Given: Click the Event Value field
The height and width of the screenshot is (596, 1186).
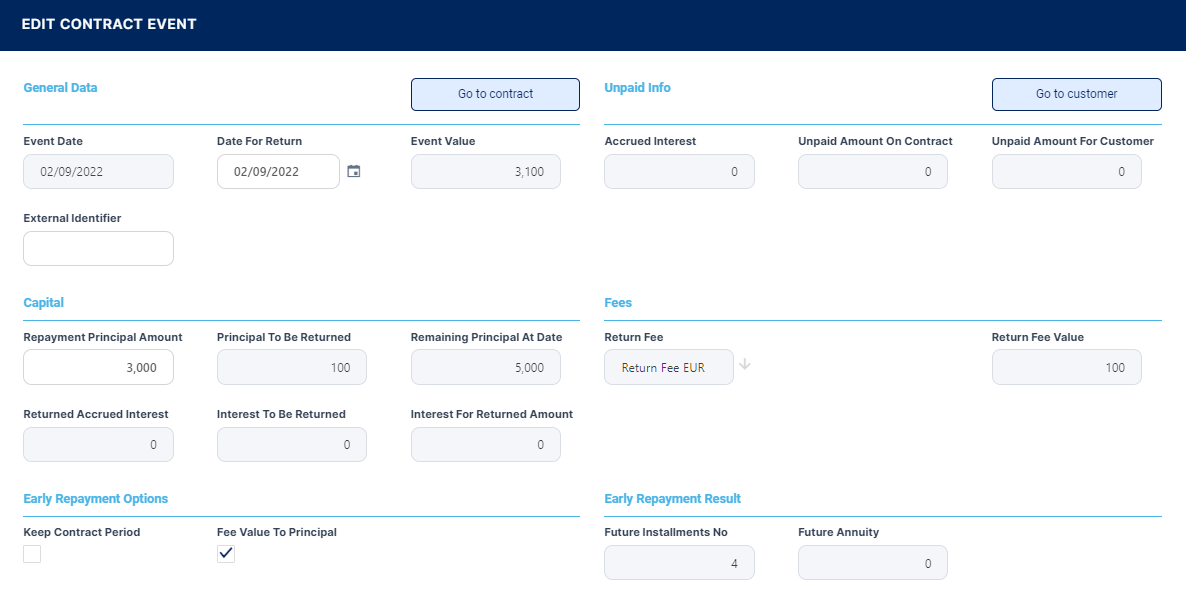Looking at the screenshot, I should tap(485, 172).
